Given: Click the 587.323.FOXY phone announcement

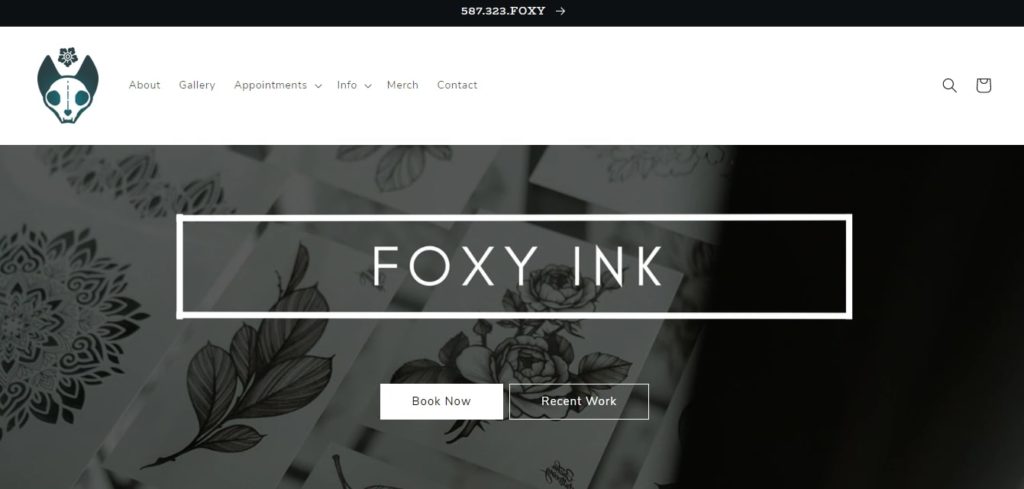Looking at the screenshot, I should pyautogui.click(x=503, y=11).
